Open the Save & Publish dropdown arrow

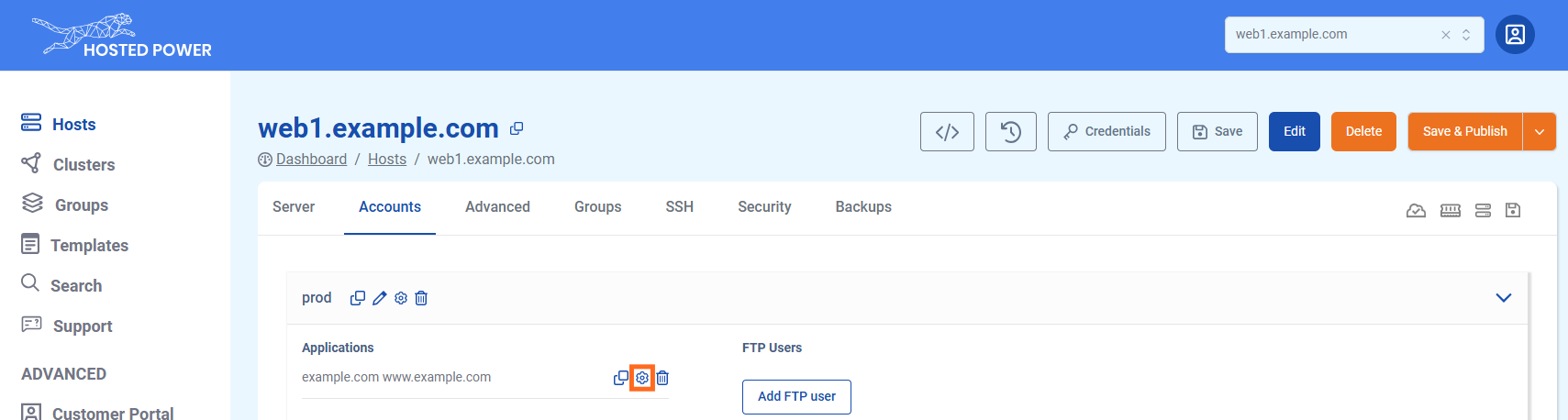[1539, 132]
